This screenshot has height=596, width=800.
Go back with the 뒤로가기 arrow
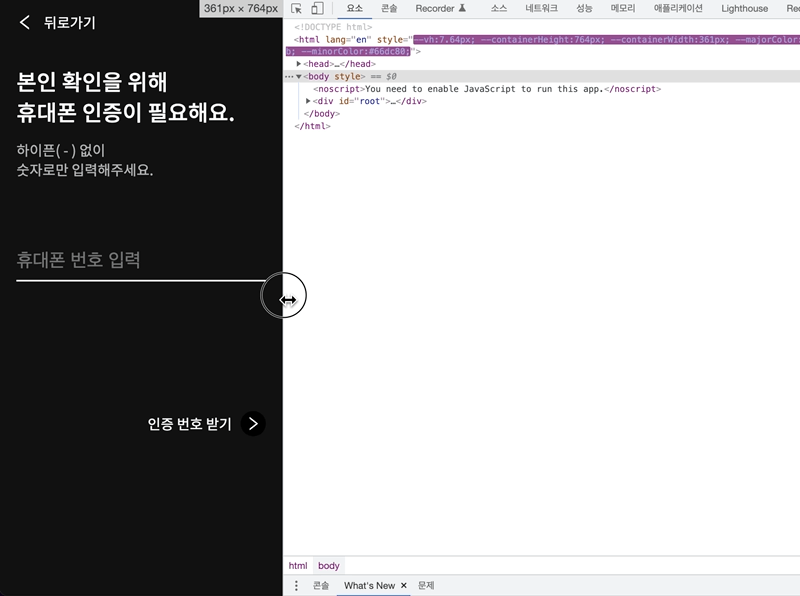click(24, 22)
